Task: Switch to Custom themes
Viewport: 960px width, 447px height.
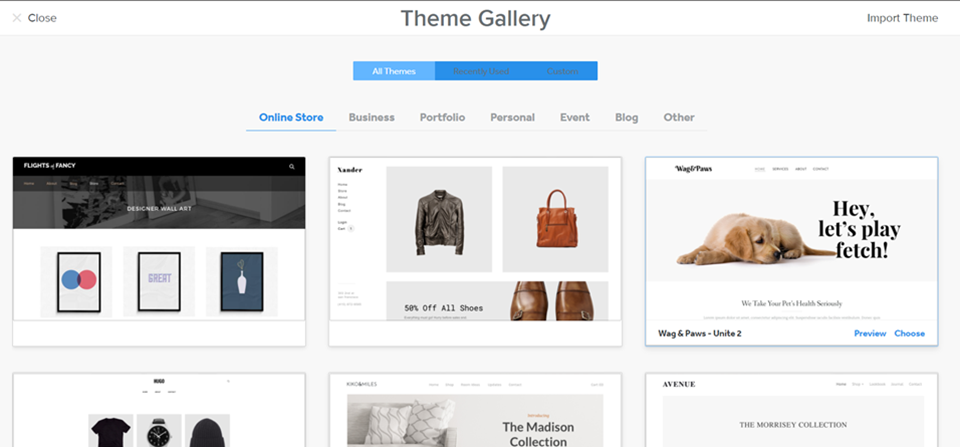Action: [562, 71]
